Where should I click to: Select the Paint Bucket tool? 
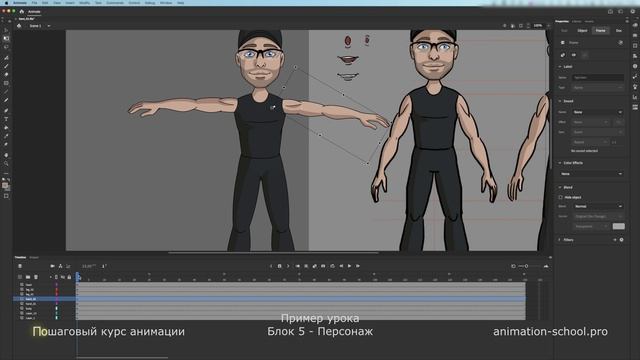(6, 127)
